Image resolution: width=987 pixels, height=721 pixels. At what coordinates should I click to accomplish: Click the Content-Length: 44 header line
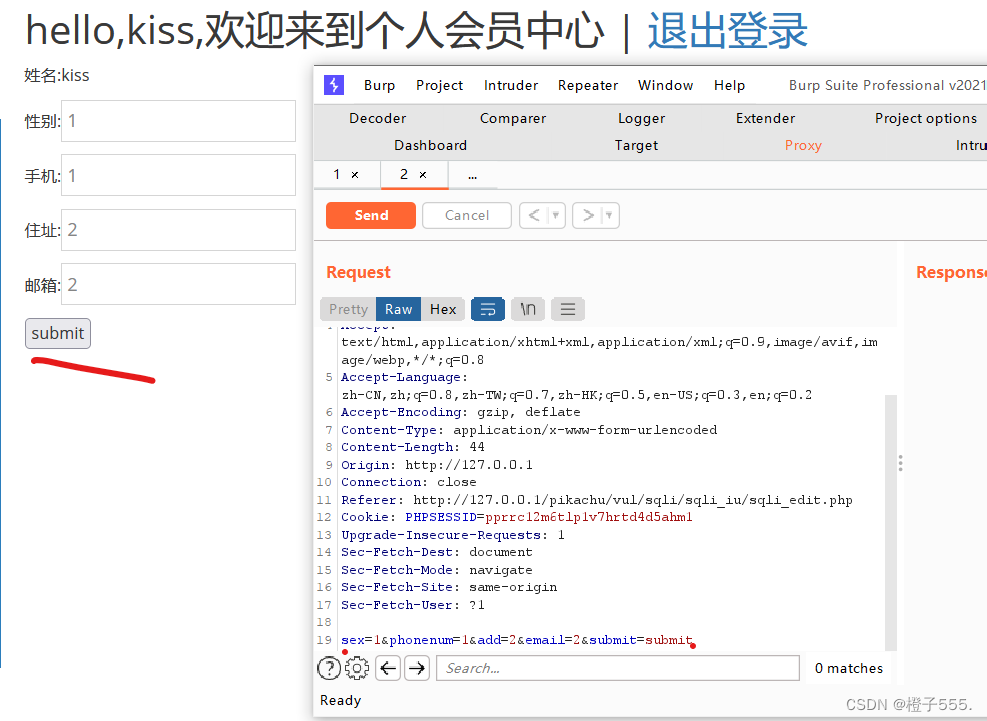(413, 447)
